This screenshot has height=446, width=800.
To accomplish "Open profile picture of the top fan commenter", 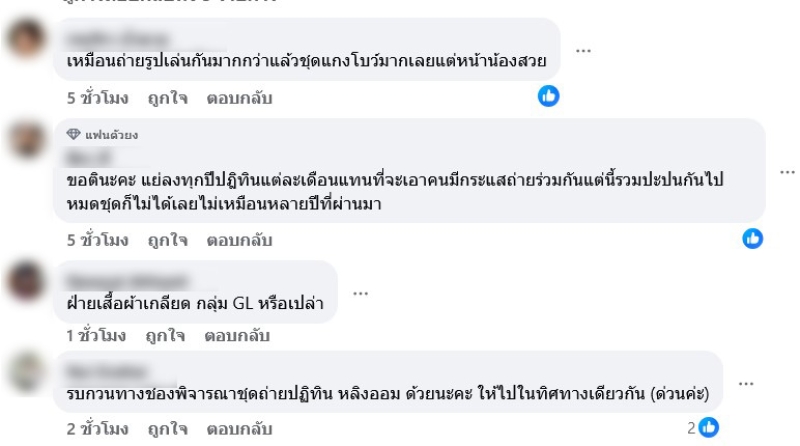I will 25,141.
